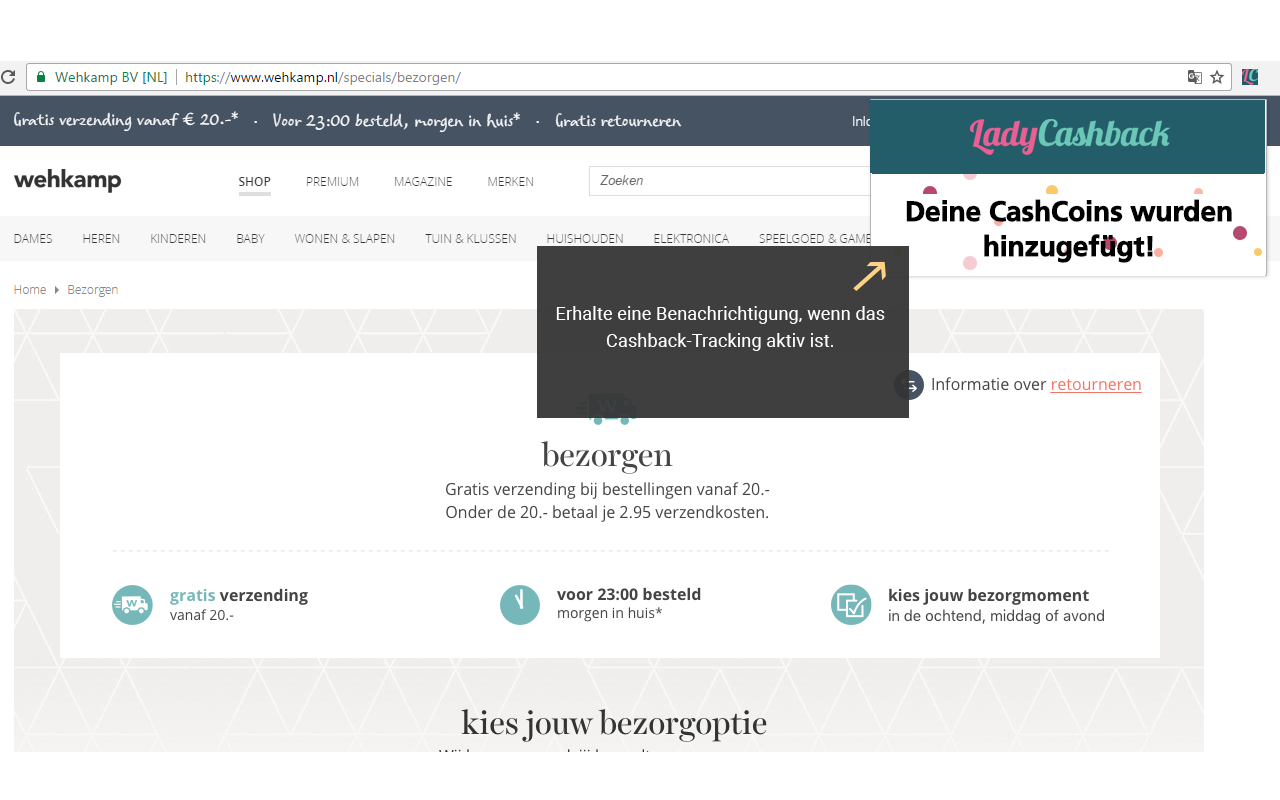The image size is (1280, 800).
Task: Focus the Zoeken search field
Action: click(730, 181)
